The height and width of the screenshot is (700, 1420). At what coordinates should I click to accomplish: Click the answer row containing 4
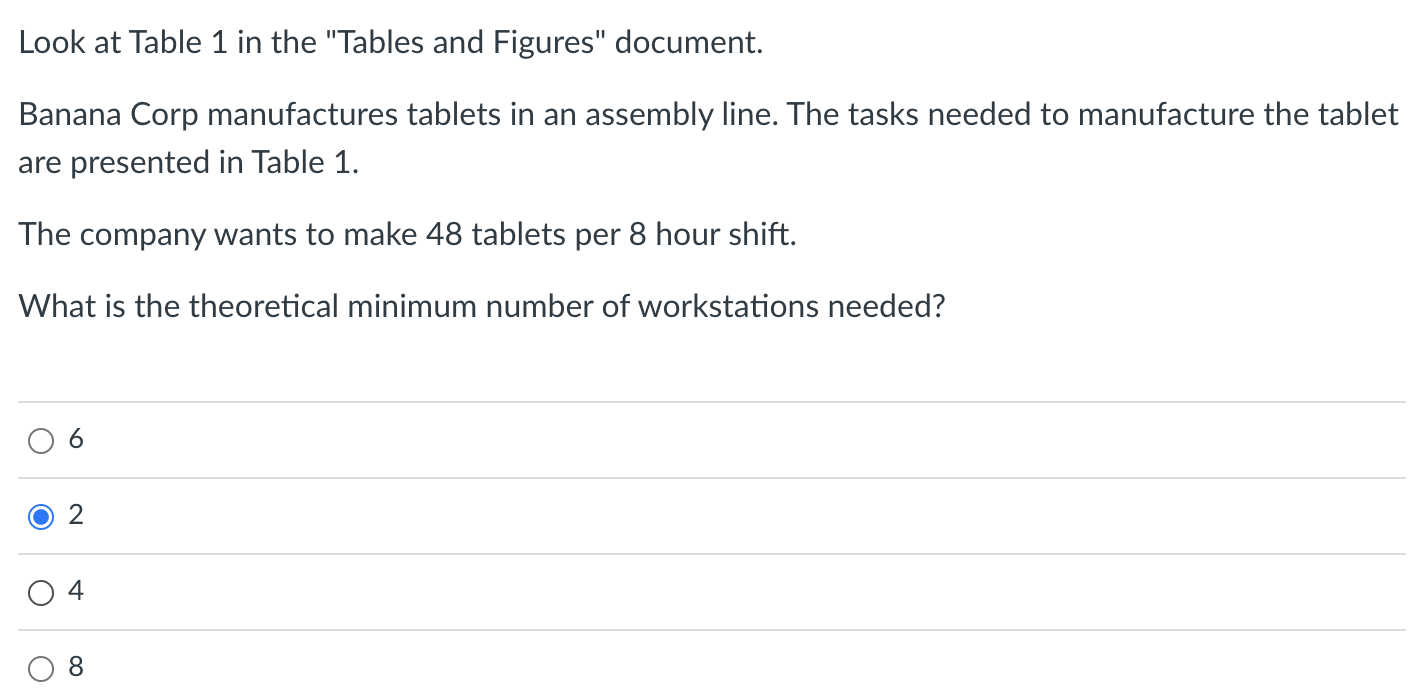[400, 592]
